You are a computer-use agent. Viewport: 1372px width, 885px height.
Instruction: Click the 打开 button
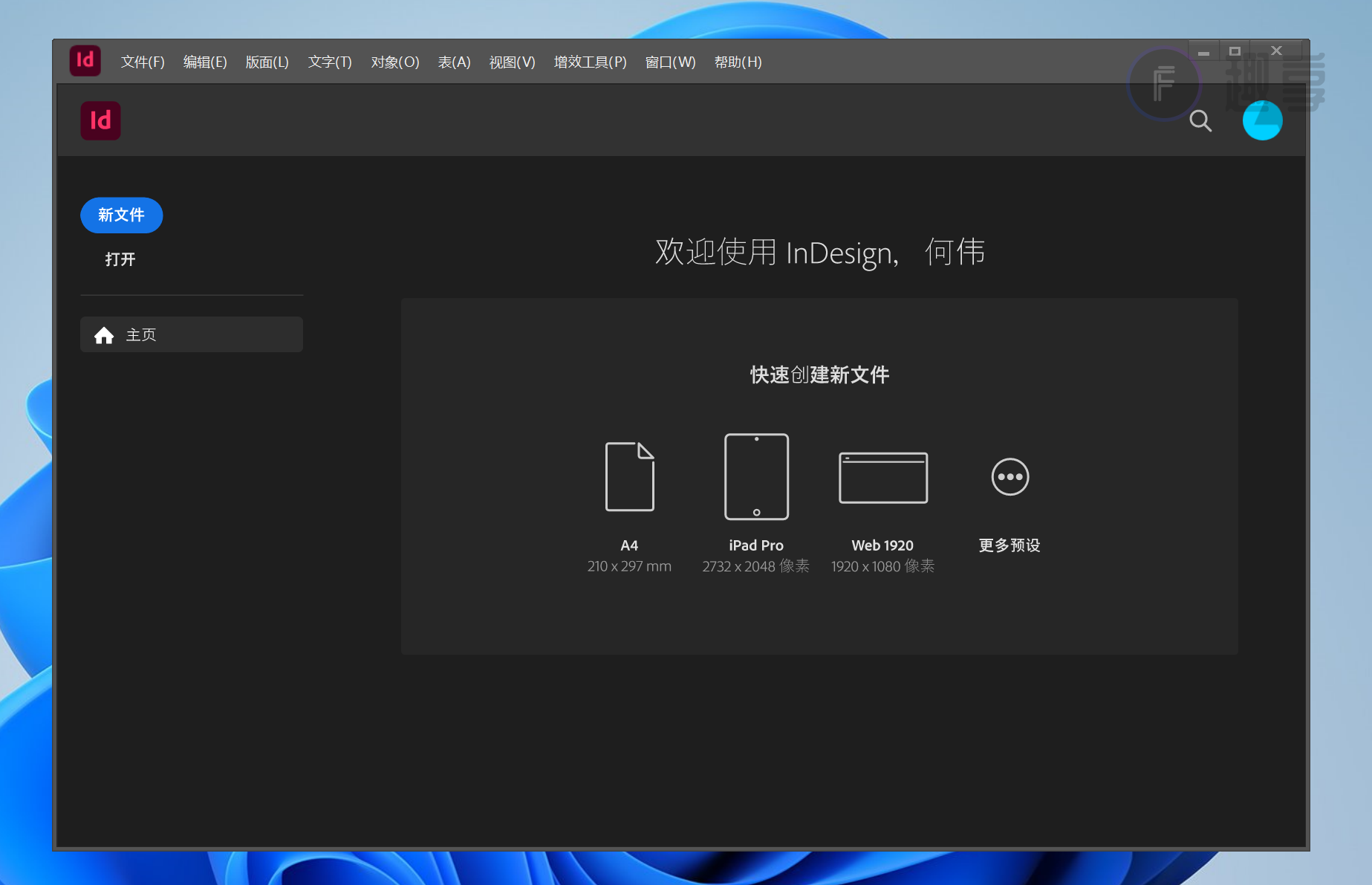120,259
